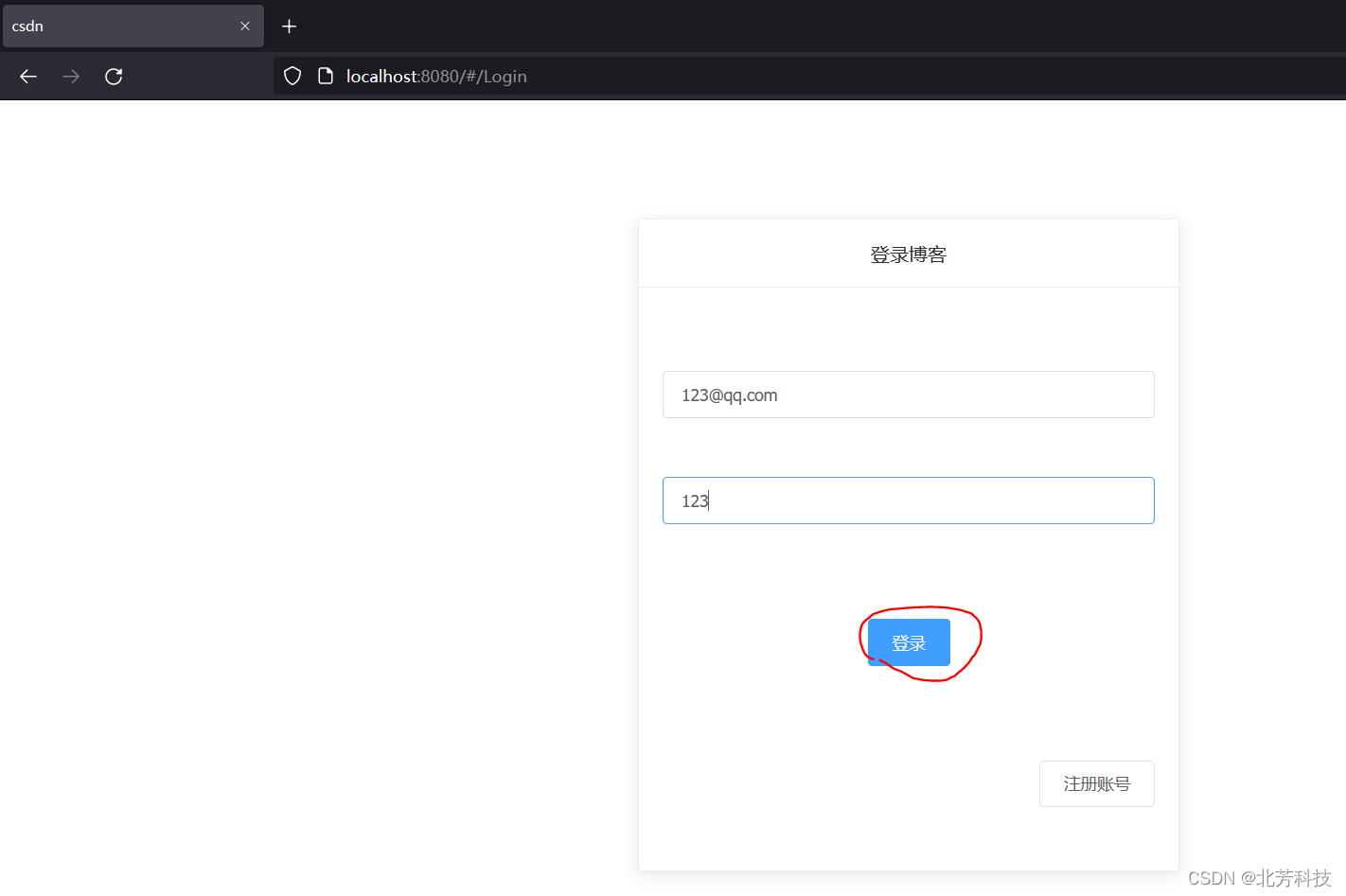Select the csdn browser tab
This screenshot has height=896, width=1346.
pos(133,26)
